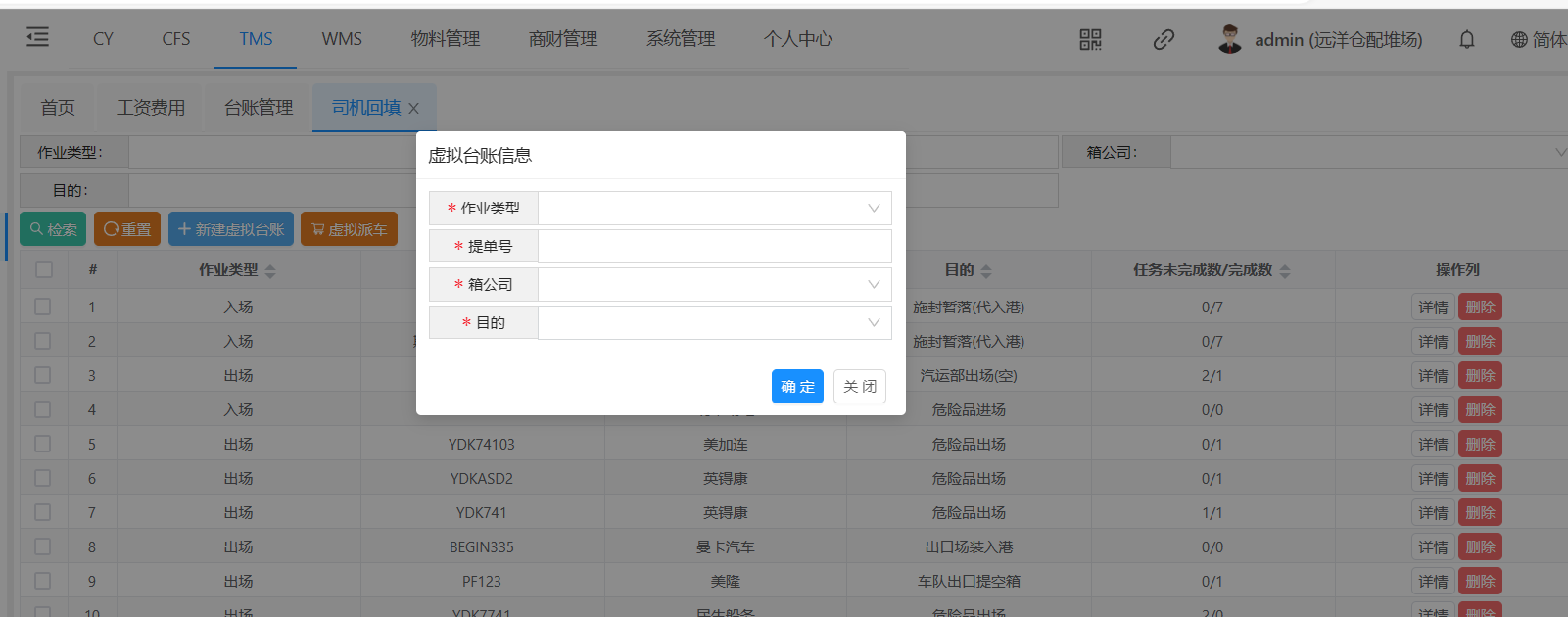Collapse the sidebar menu hamburger icon
Image resolution: width=1568 pixels, height=617 pixels.
pos(37,38)
